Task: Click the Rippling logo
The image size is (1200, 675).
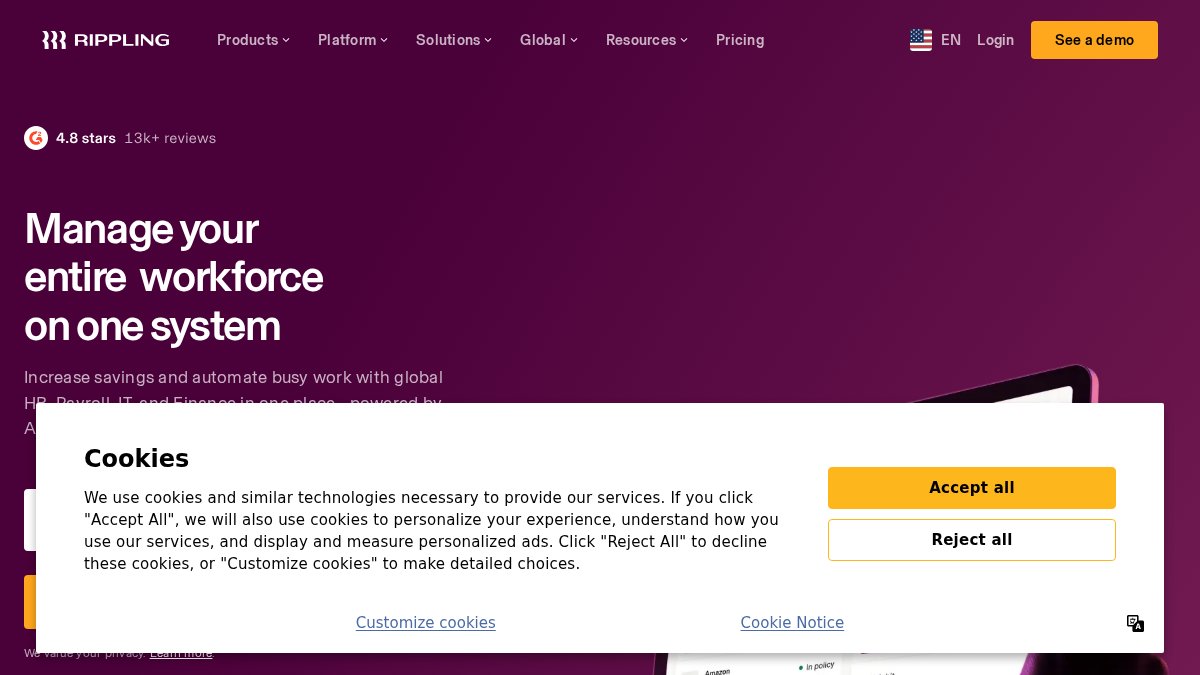Action: pos(106,40)
